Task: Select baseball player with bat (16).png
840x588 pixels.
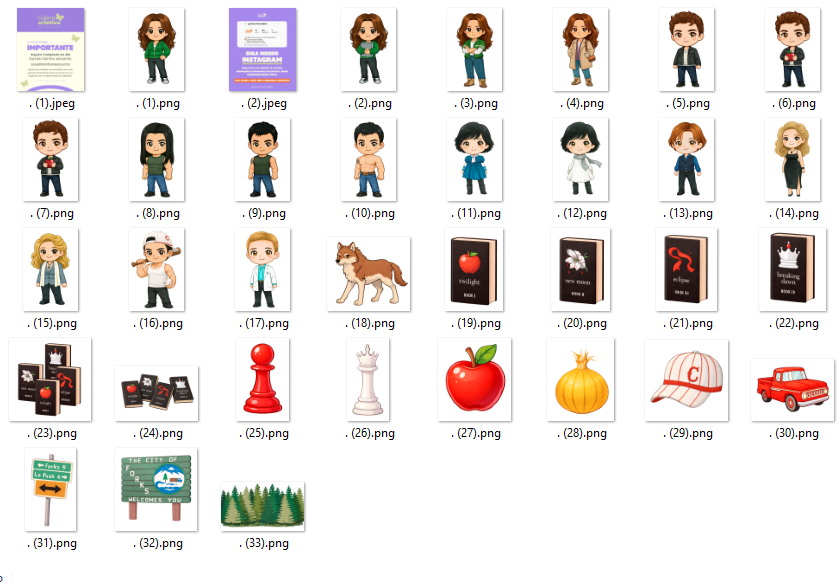Action: coord(156,269)
